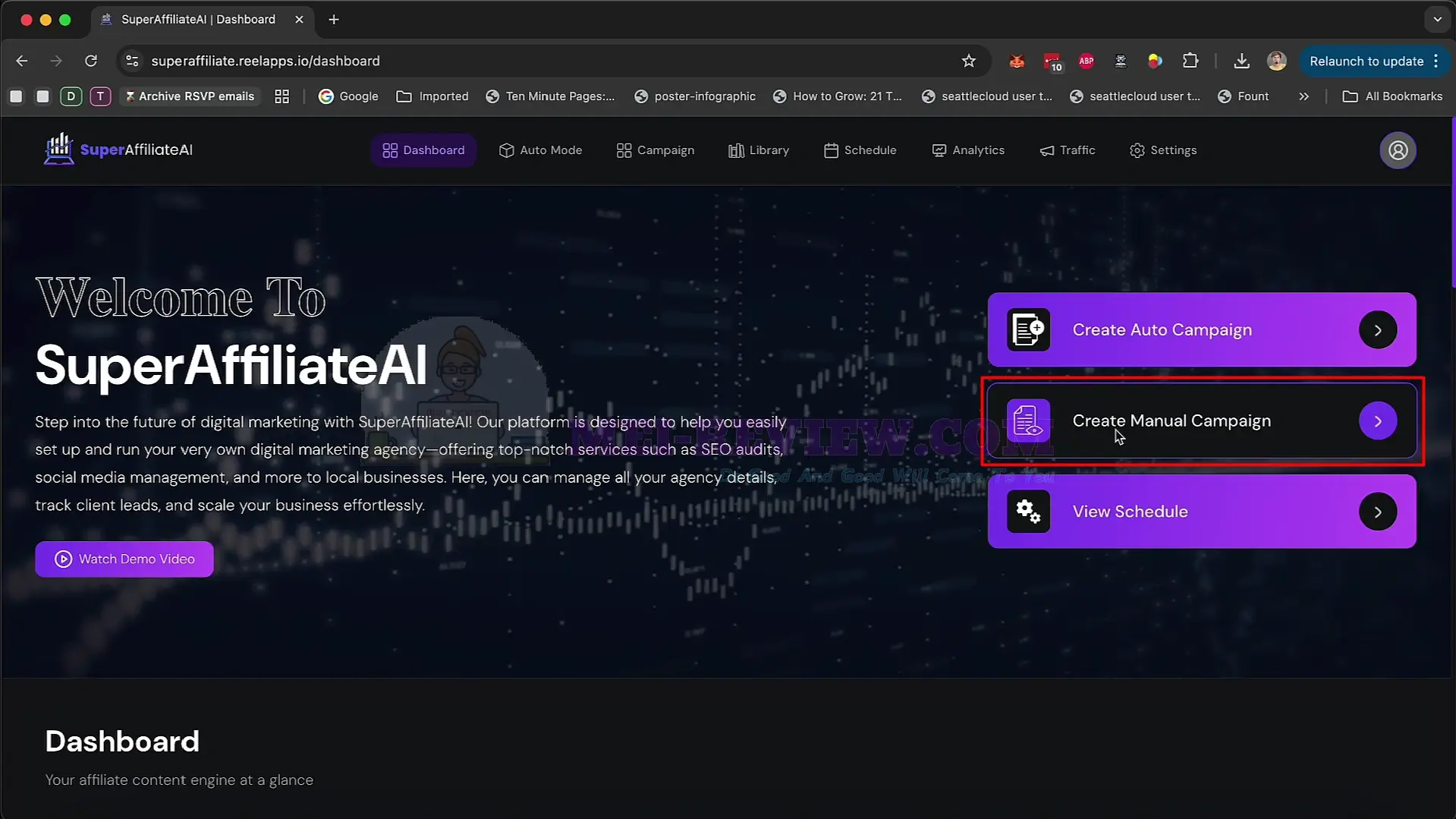Click the View Schedule gears icon

click(1028, 512)
